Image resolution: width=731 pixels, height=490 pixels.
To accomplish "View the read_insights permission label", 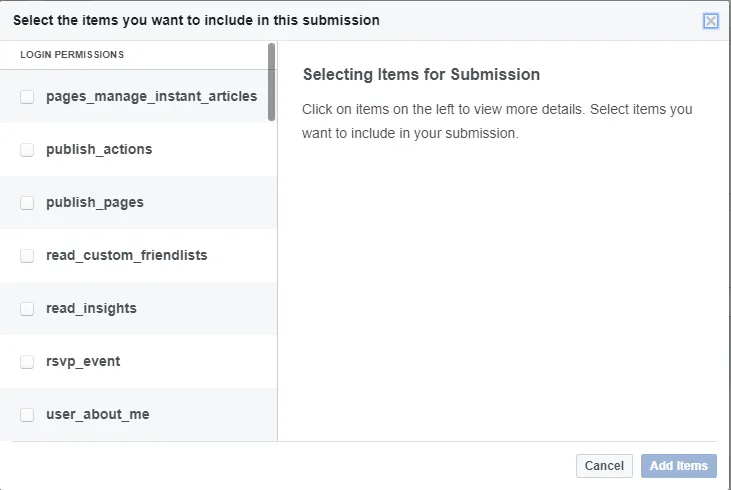I will pos(91,309).
